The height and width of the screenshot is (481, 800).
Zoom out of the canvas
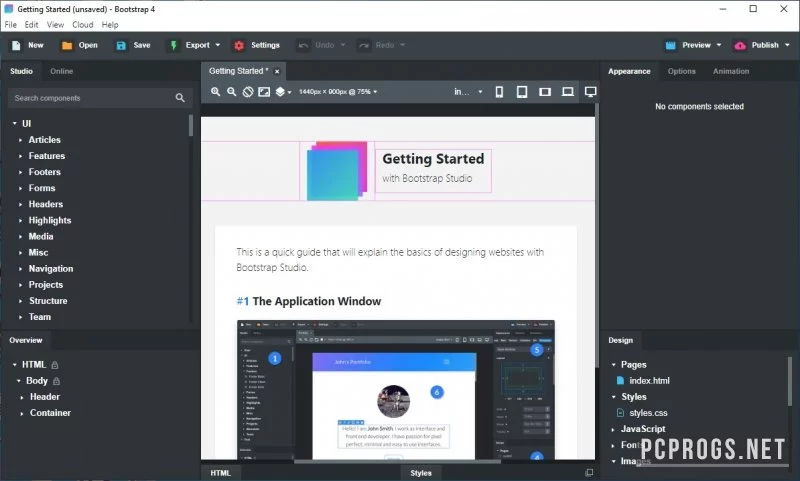[x=232, y=92]
